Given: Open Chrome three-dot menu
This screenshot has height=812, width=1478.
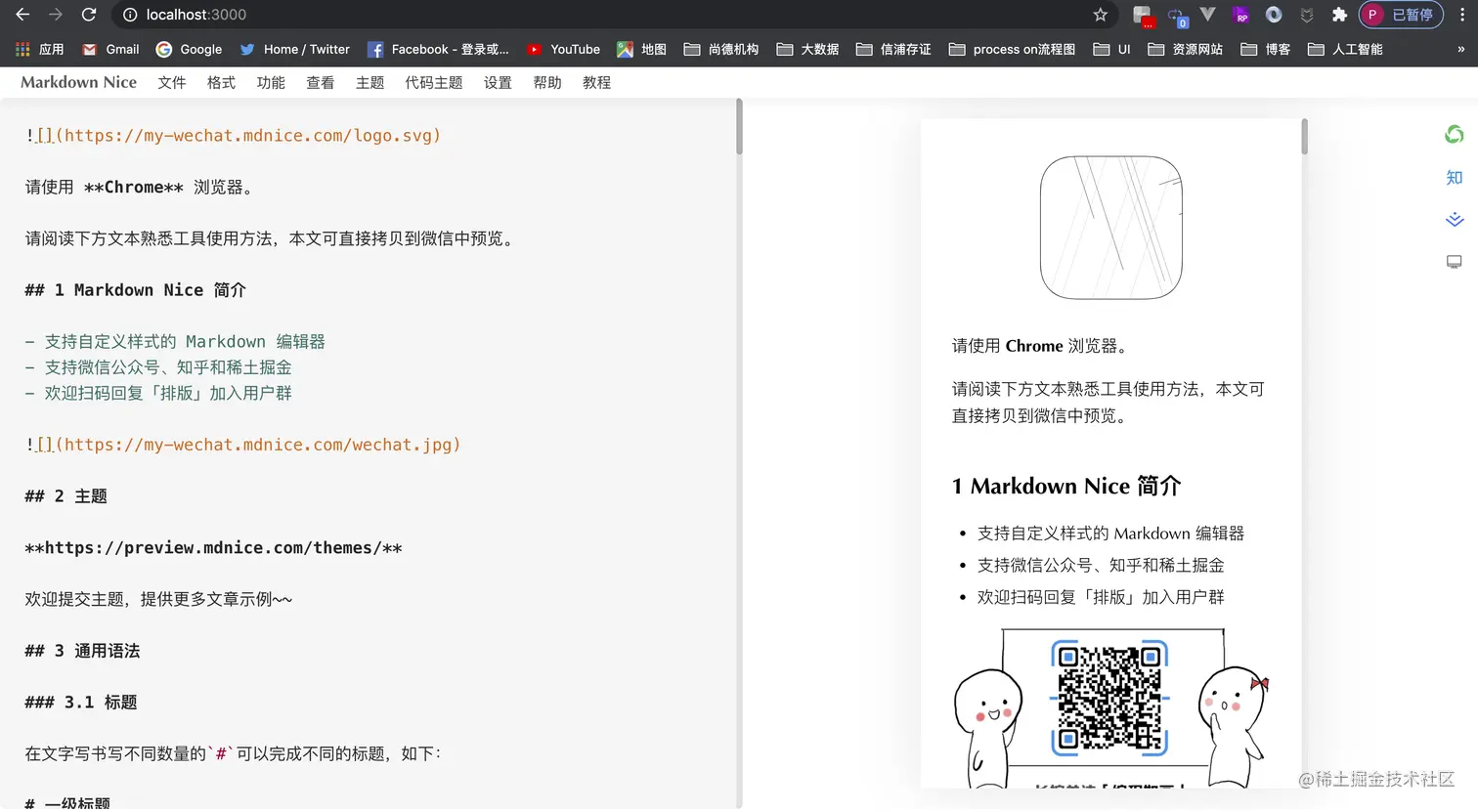Looking at the screenshot, I should pyautogui.click(x=1461, y=15).
